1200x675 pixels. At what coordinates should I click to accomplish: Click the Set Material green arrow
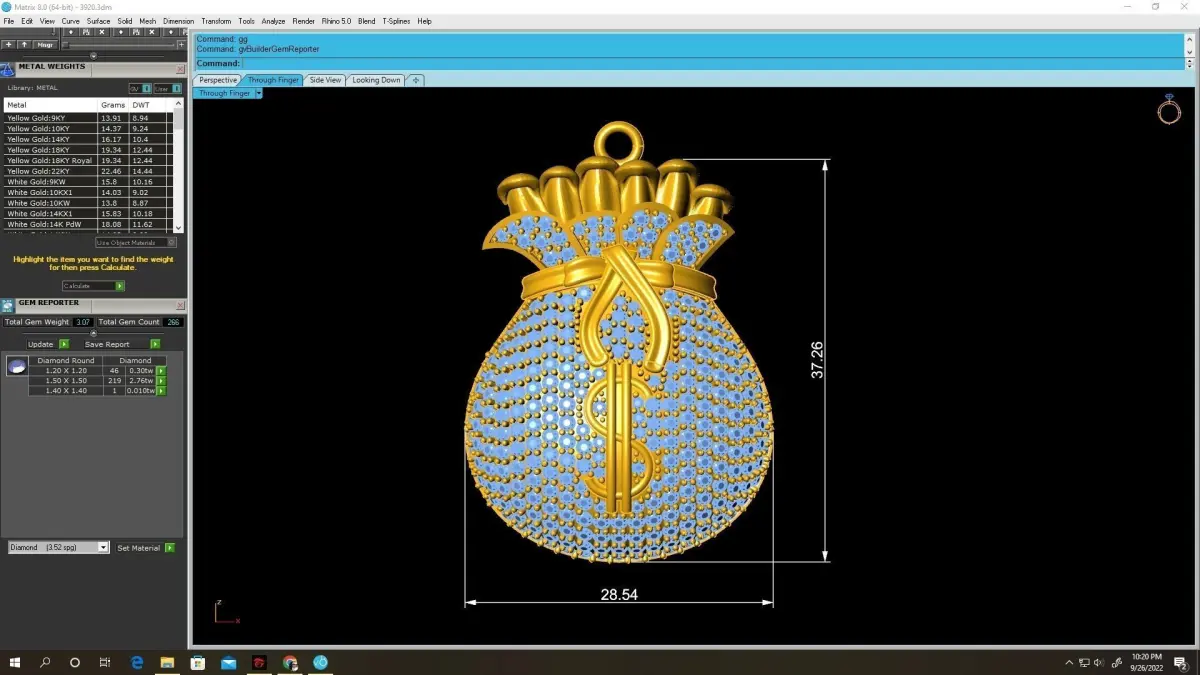tap(170, 548)
